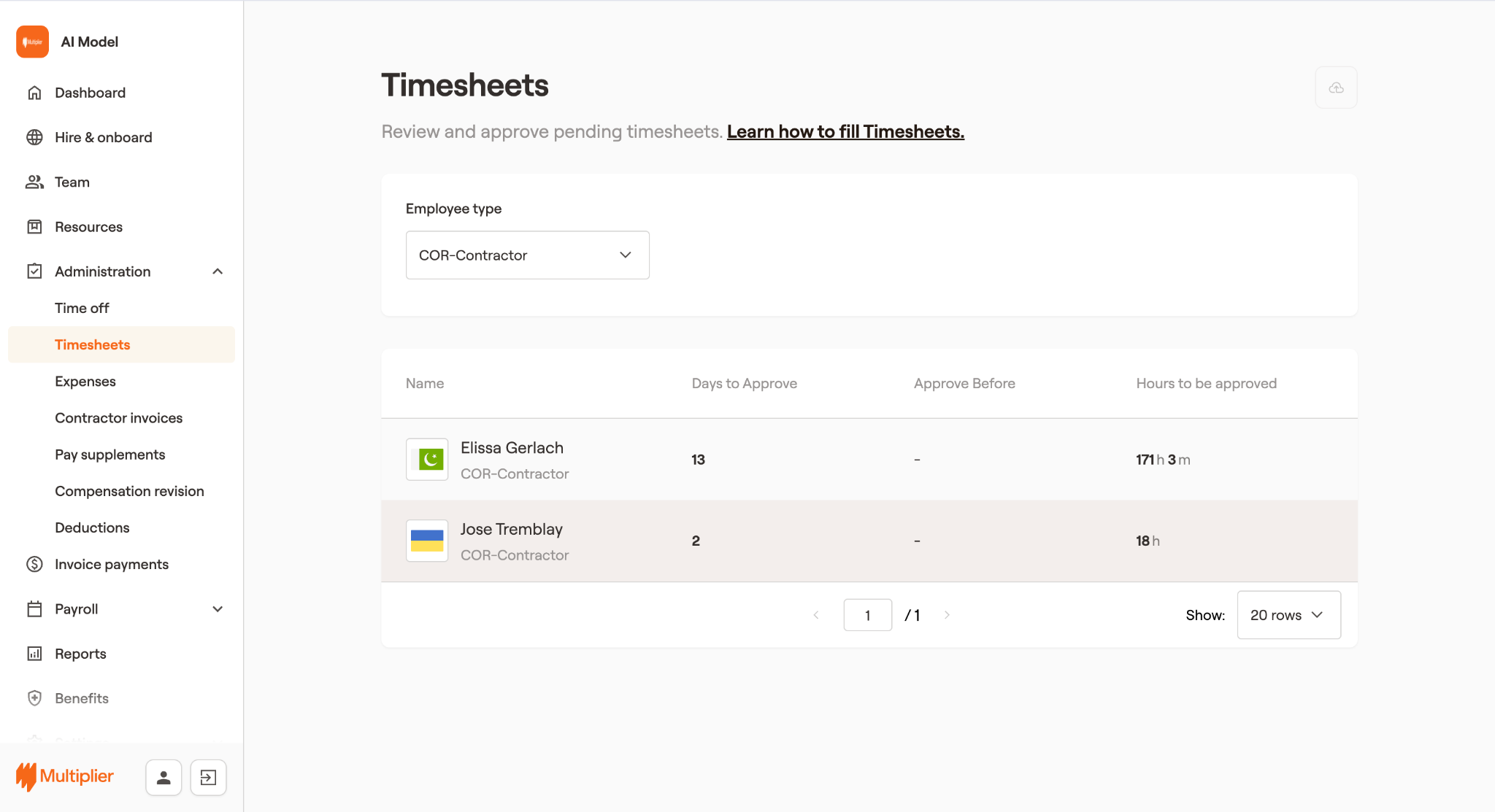Expand the Payroll section chevron
Screen dimensions: 1495x812
coord(218,609)
